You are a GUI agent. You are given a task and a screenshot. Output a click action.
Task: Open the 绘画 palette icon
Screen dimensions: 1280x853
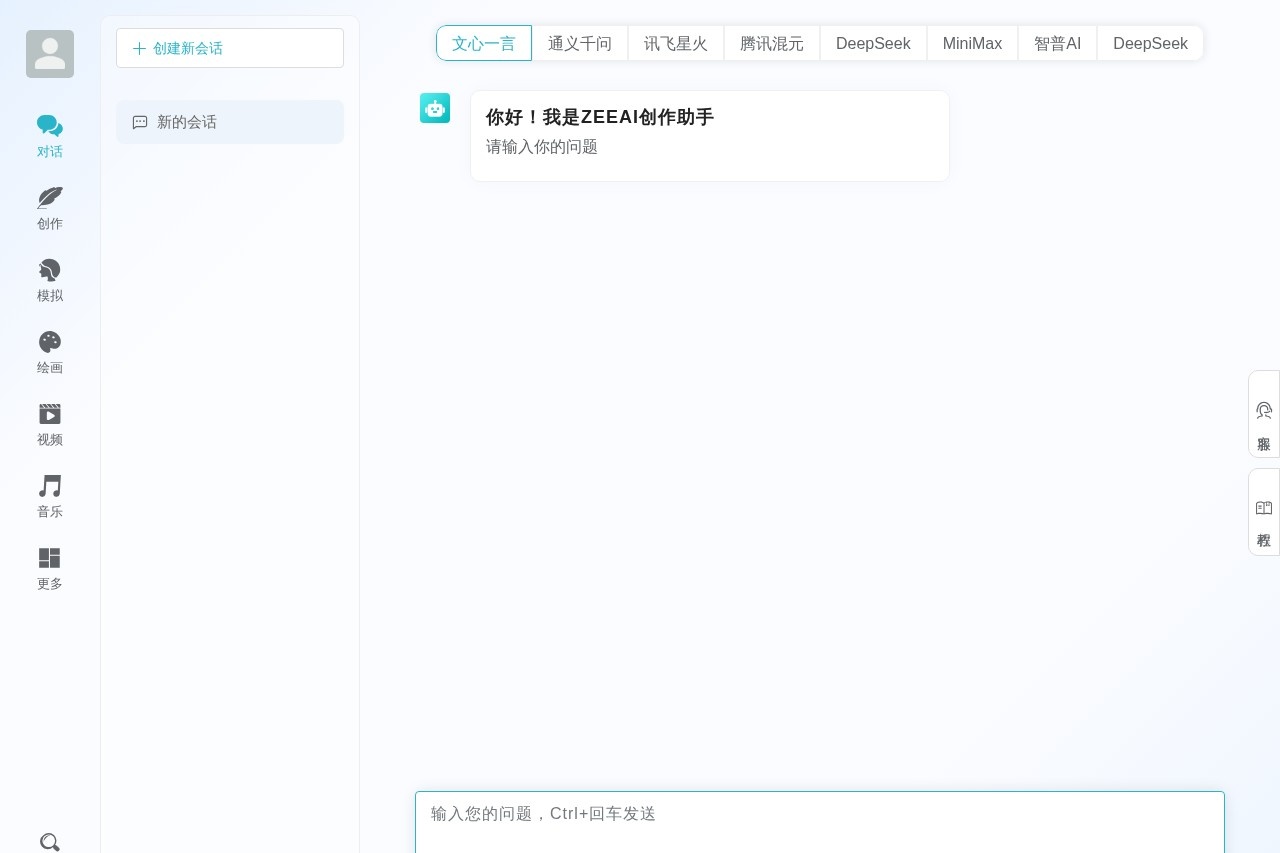click(x=50, y=342)
